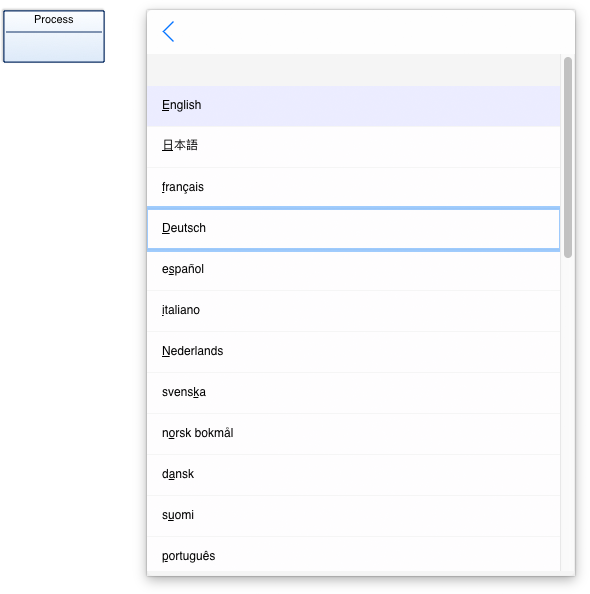Choose dansk language entry
This screenshot has height=594, width=590.
(x=354, y=474)
